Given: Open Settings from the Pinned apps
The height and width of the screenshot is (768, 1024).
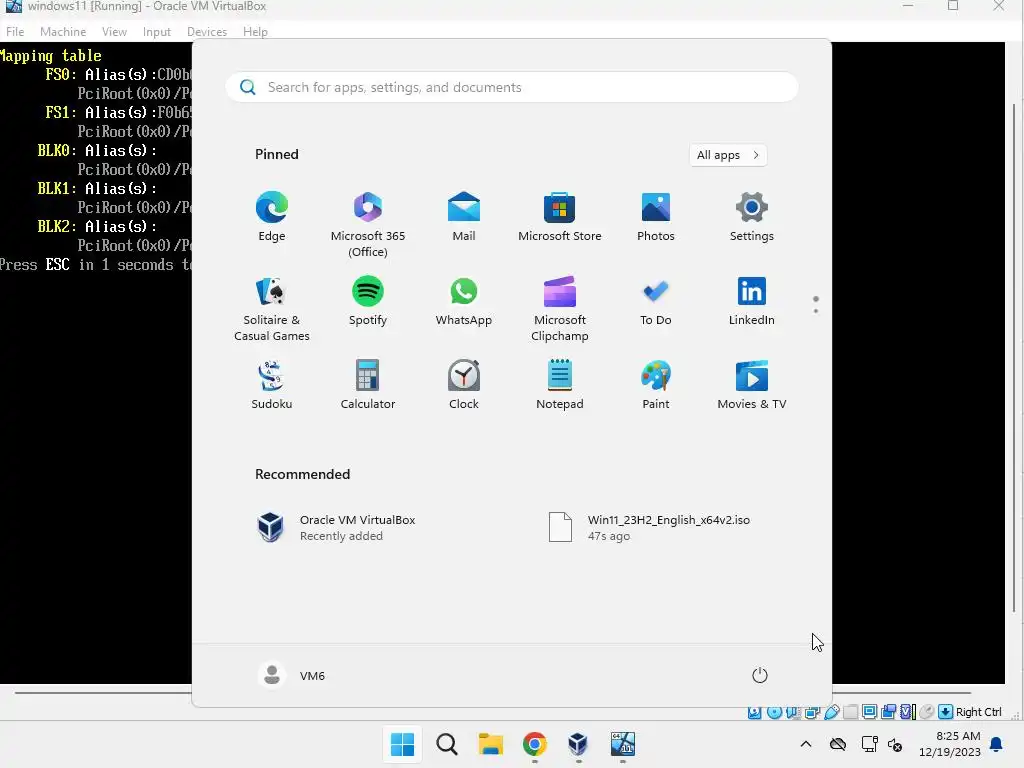Looking at the screenshot, I should 752,217.
